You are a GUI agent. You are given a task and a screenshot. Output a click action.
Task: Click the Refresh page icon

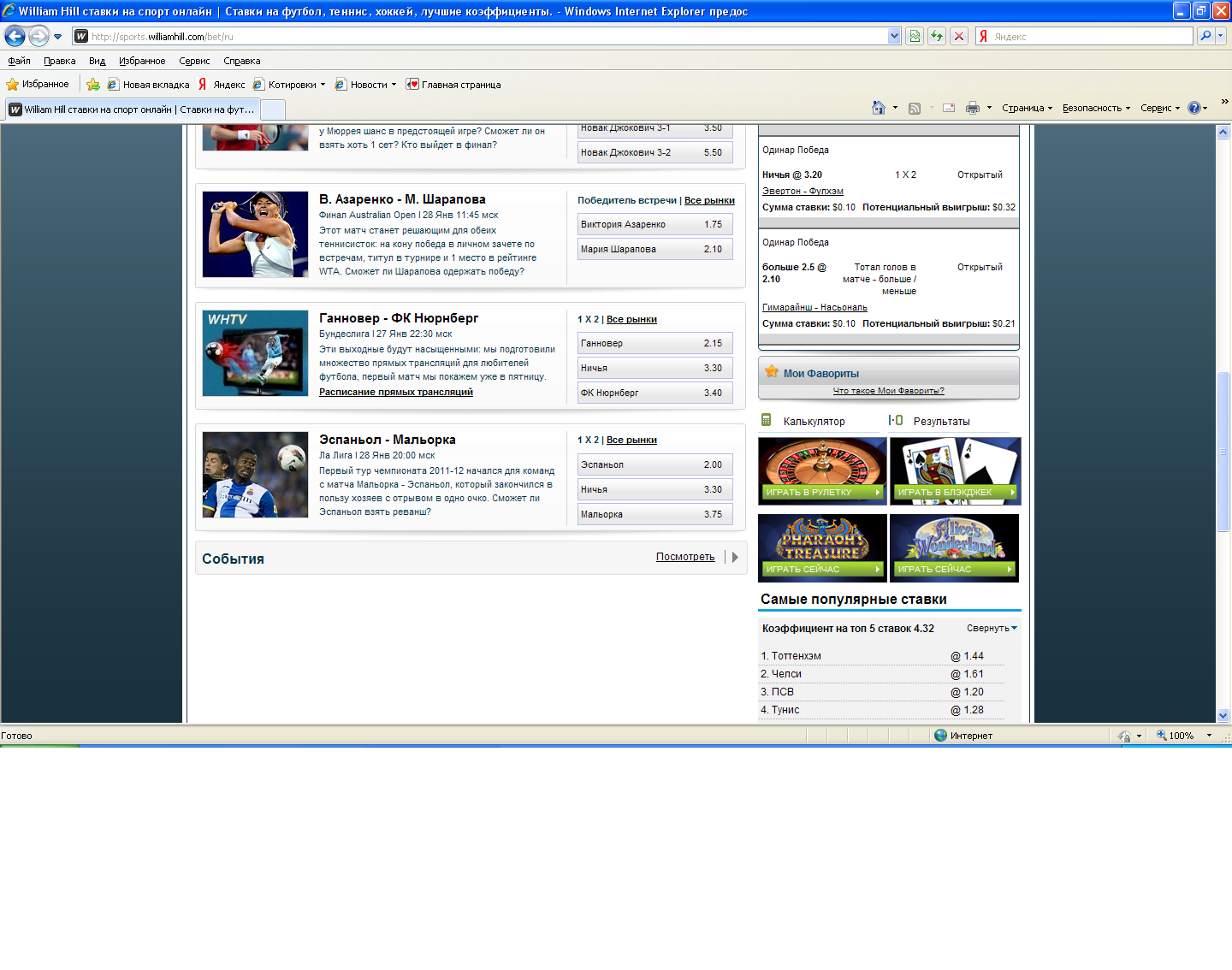(937, 36)
